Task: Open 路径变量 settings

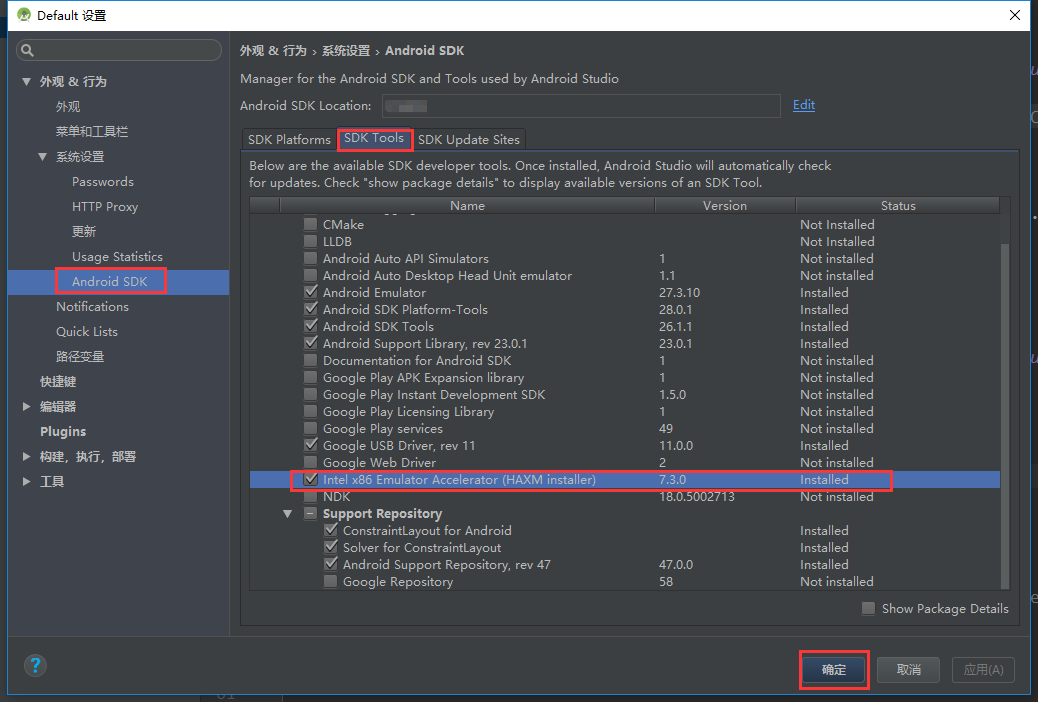Action: pos(80,357)
